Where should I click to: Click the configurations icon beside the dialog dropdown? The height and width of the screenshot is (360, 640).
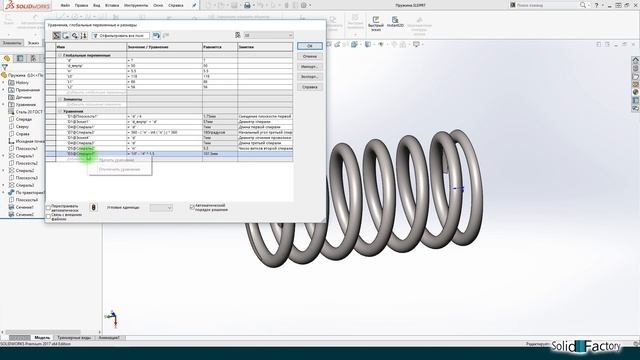point(238,36)
